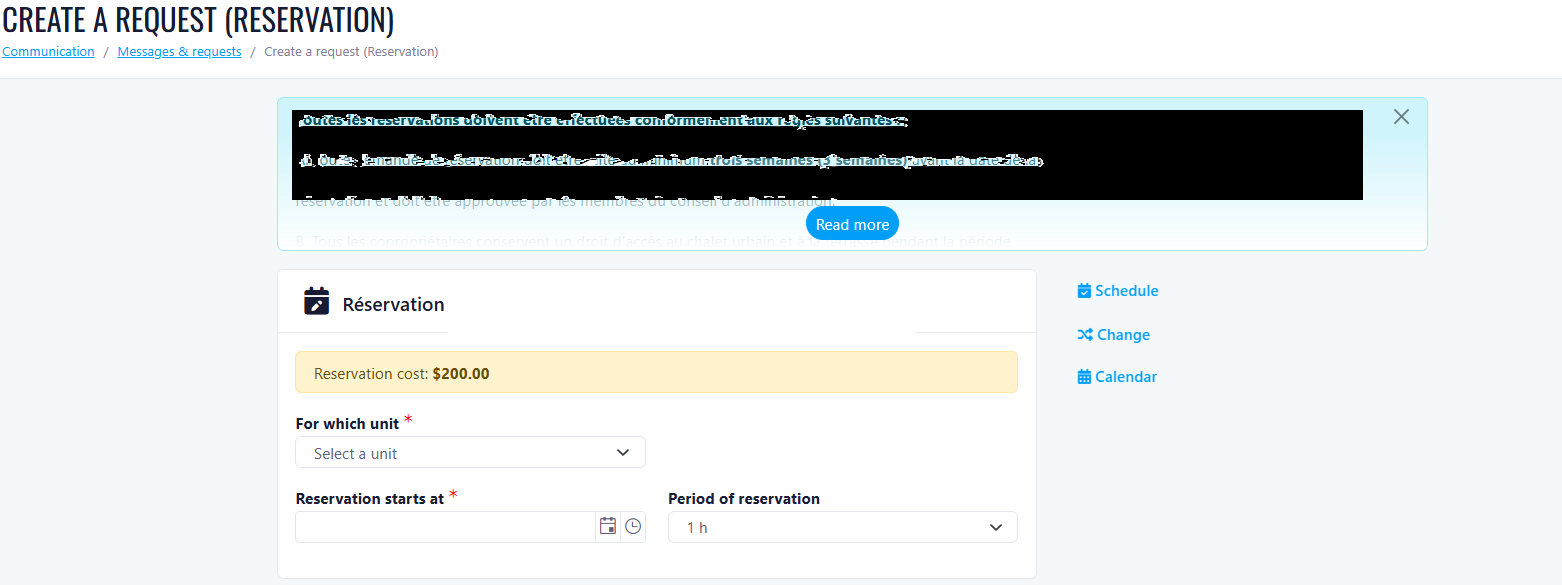This screenshot has width=1562, height=585.
Task: Click the Réservation calendar-edit icon
Action: [x=316, y=301]
